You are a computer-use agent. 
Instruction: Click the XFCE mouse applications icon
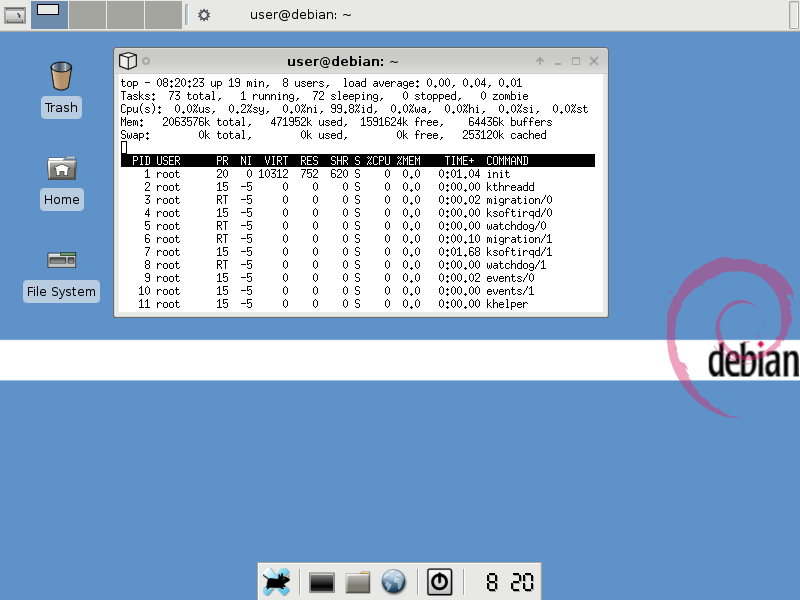(x=277, y=581)
